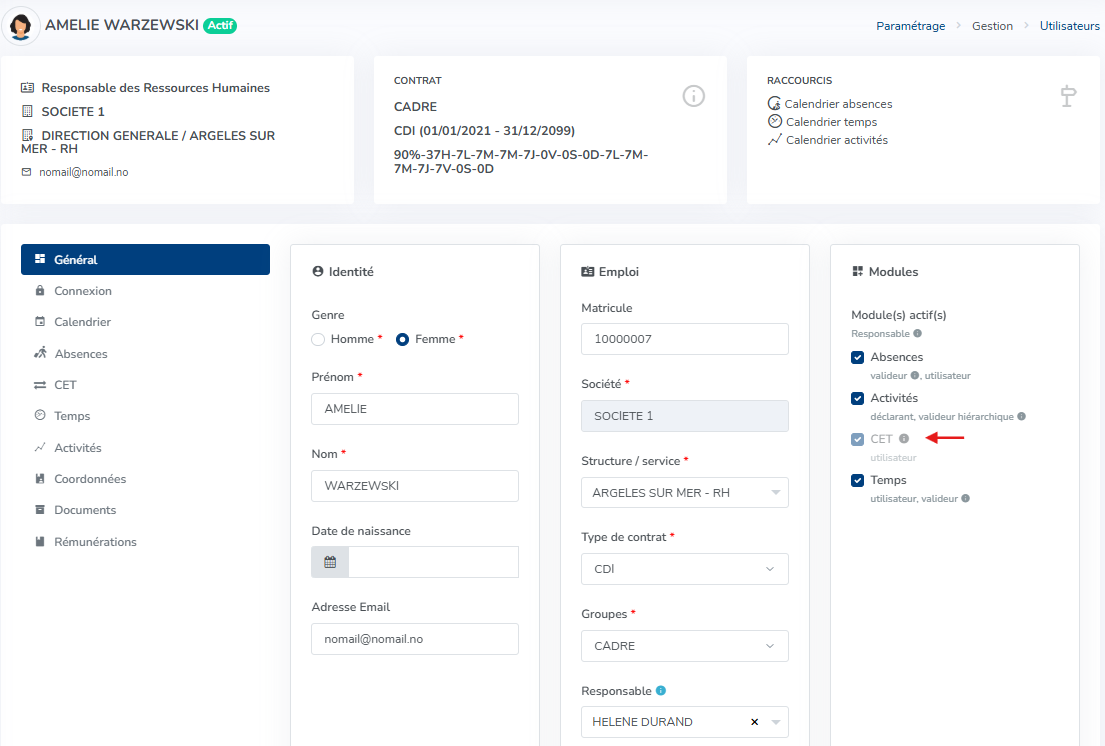Toggle the Activités module checkbox
The width and height of the screenshot is (1105, 746).
coord(857,398)
